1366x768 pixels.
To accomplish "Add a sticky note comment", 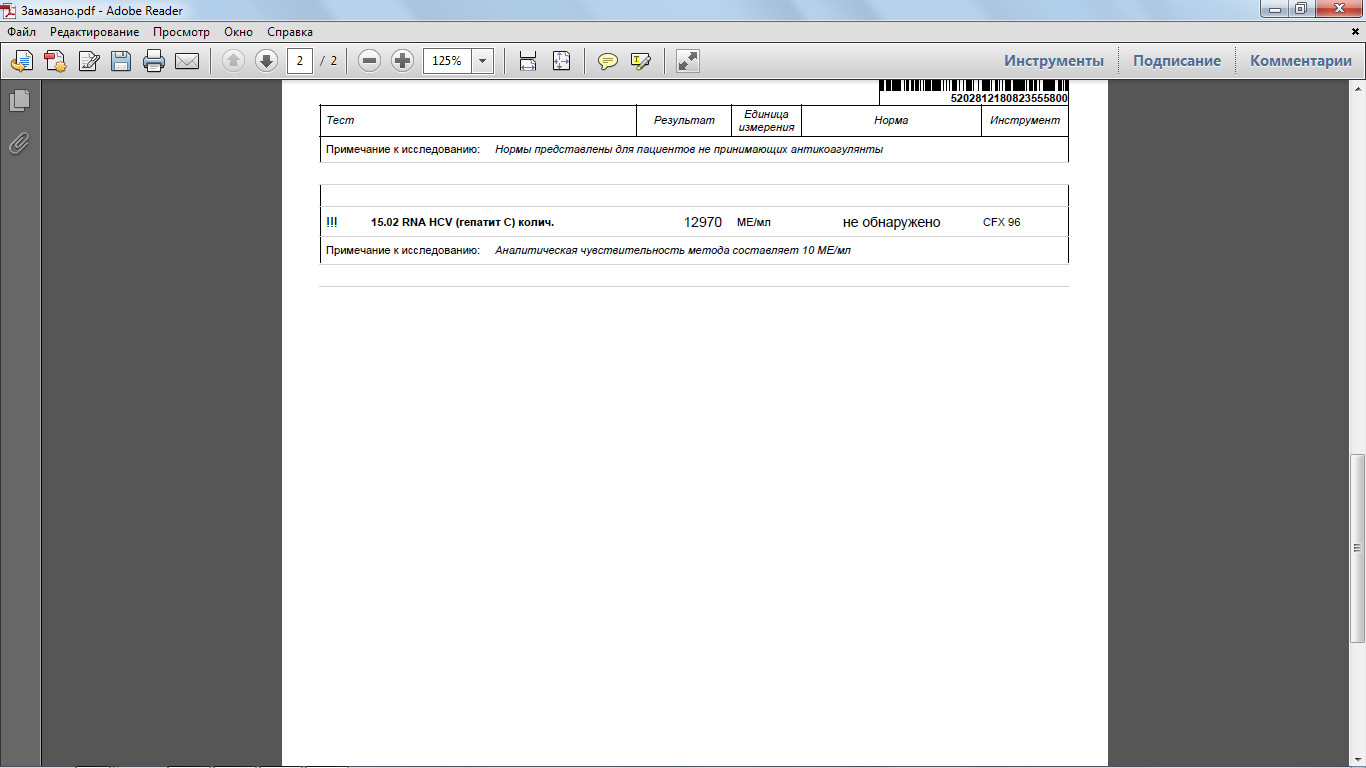I will pos(607,61).
